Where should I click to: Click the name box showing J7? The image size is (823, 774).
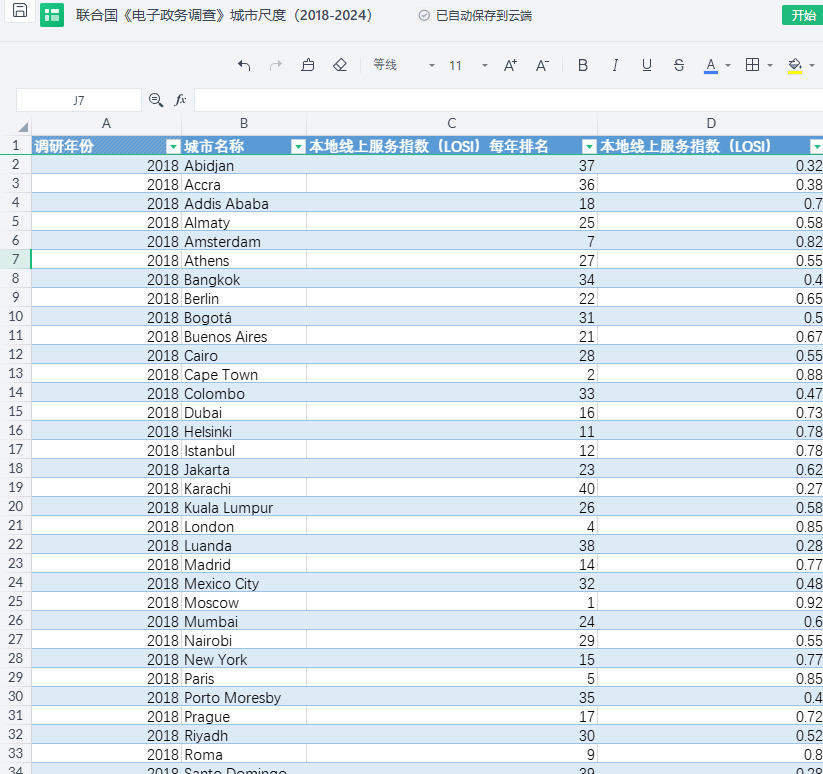(x=79, y=100)
